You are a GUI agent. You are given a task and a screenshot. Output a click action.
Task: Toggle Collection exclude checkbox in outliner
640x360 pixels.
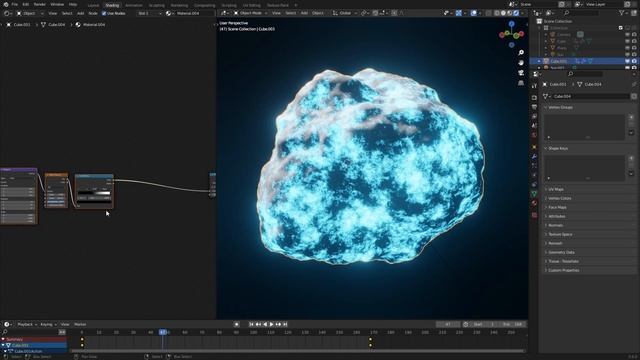(x=621, y=28)
